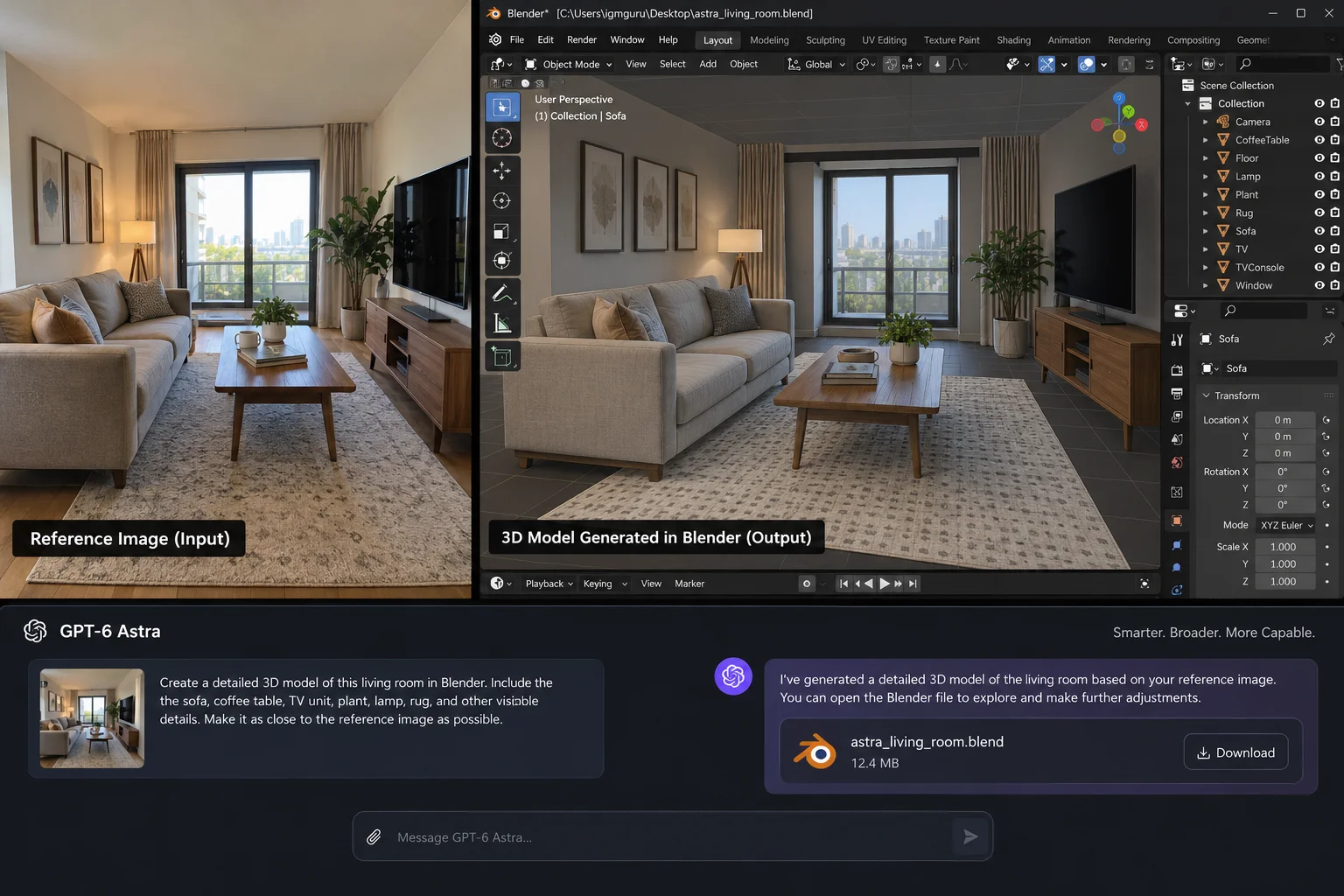The height and width of the screenshot is (896, 1344).
Task: Click the outliner search magnifier icon
Action: coord(1245,64)
